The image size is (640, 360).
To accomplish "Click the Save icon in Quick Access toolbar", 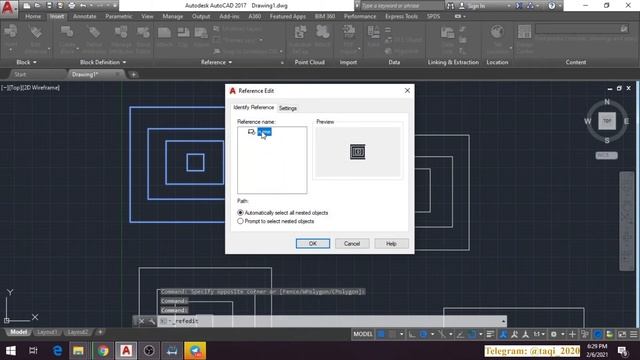I will coord(49,6).
